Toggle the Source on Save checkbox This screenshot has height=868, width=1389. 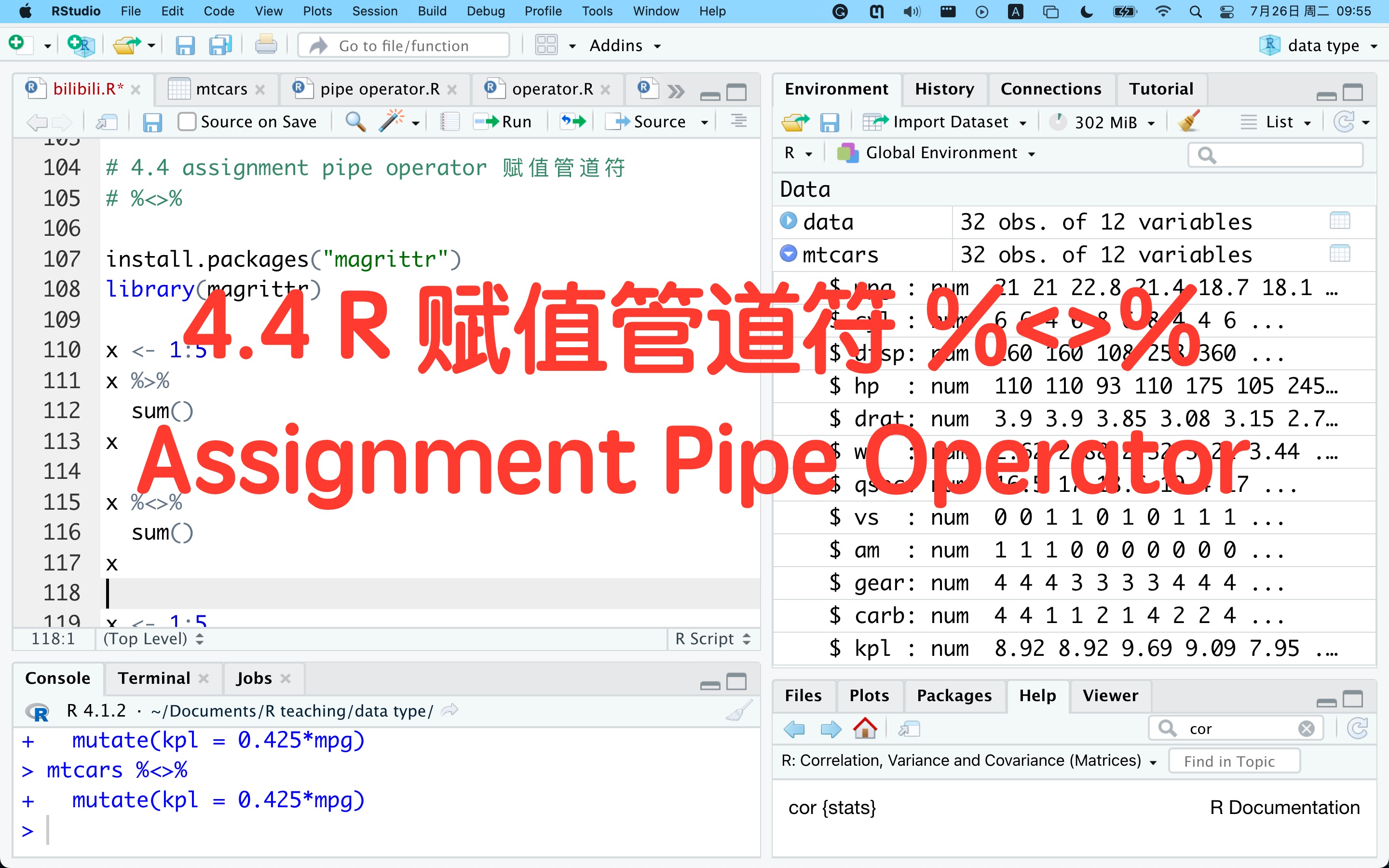(x=187, y=122)
